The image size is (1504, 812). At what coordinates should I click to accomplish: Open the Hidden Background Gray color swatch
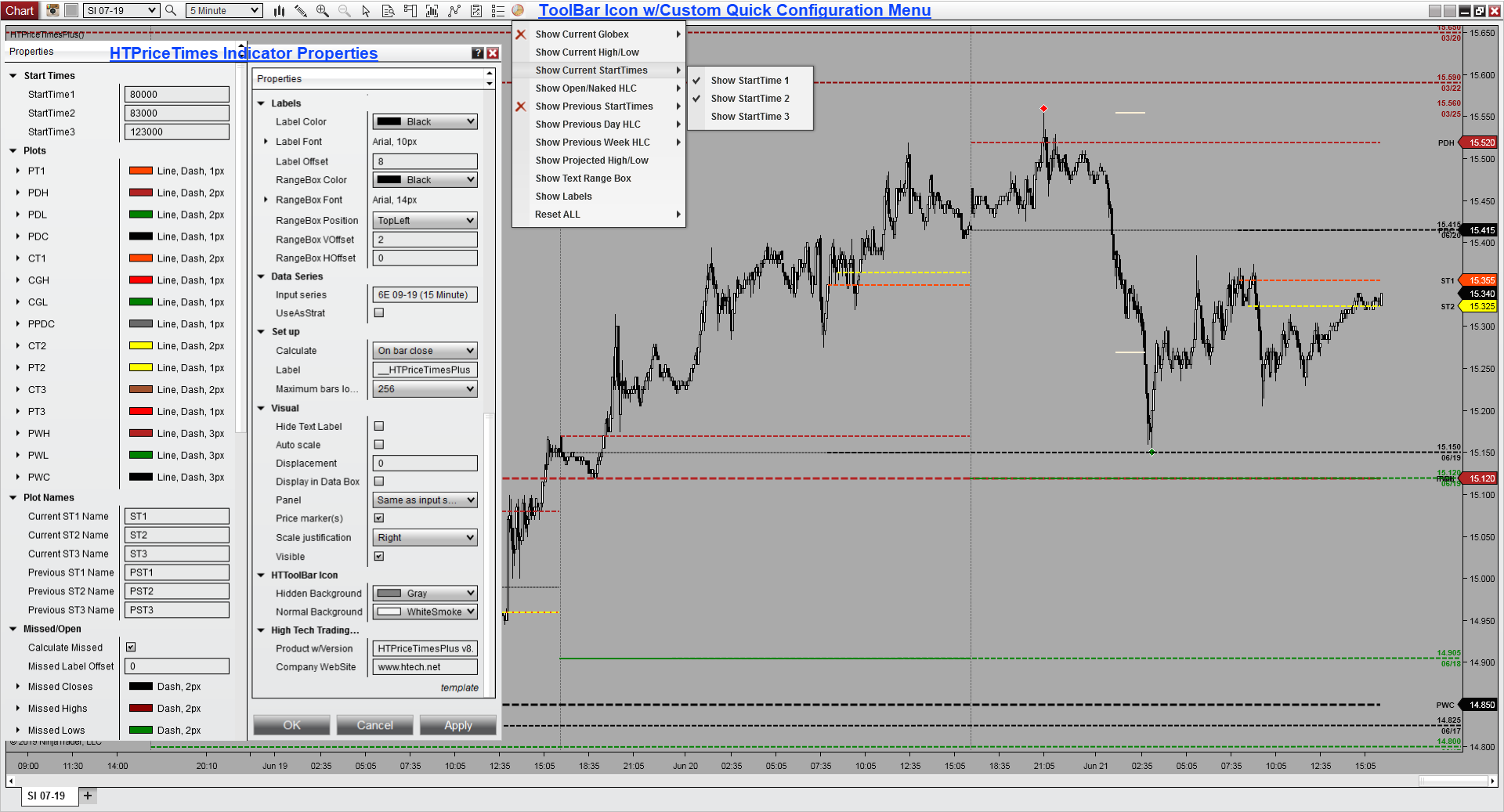click(425, 593)
